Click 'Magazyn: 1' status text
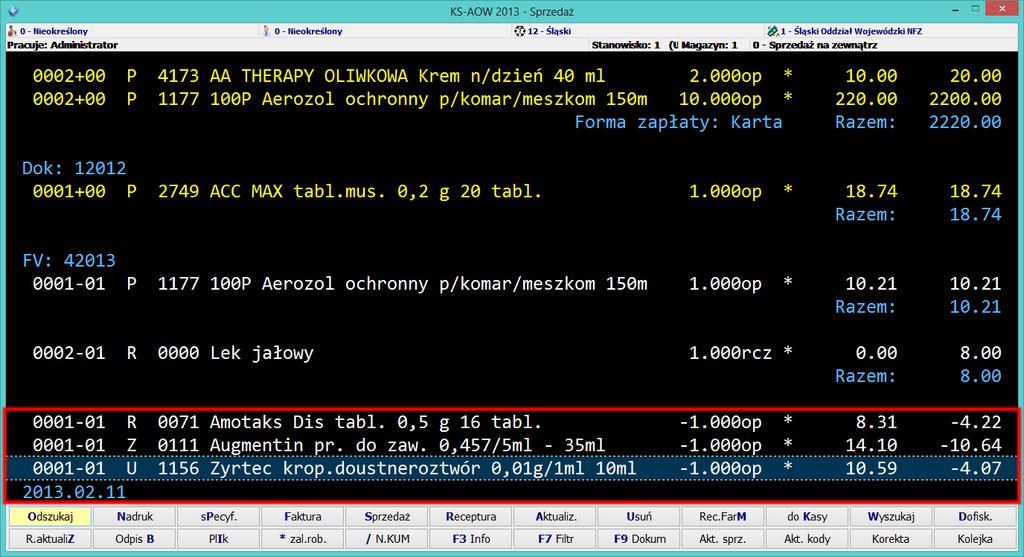 click(708, 45)
